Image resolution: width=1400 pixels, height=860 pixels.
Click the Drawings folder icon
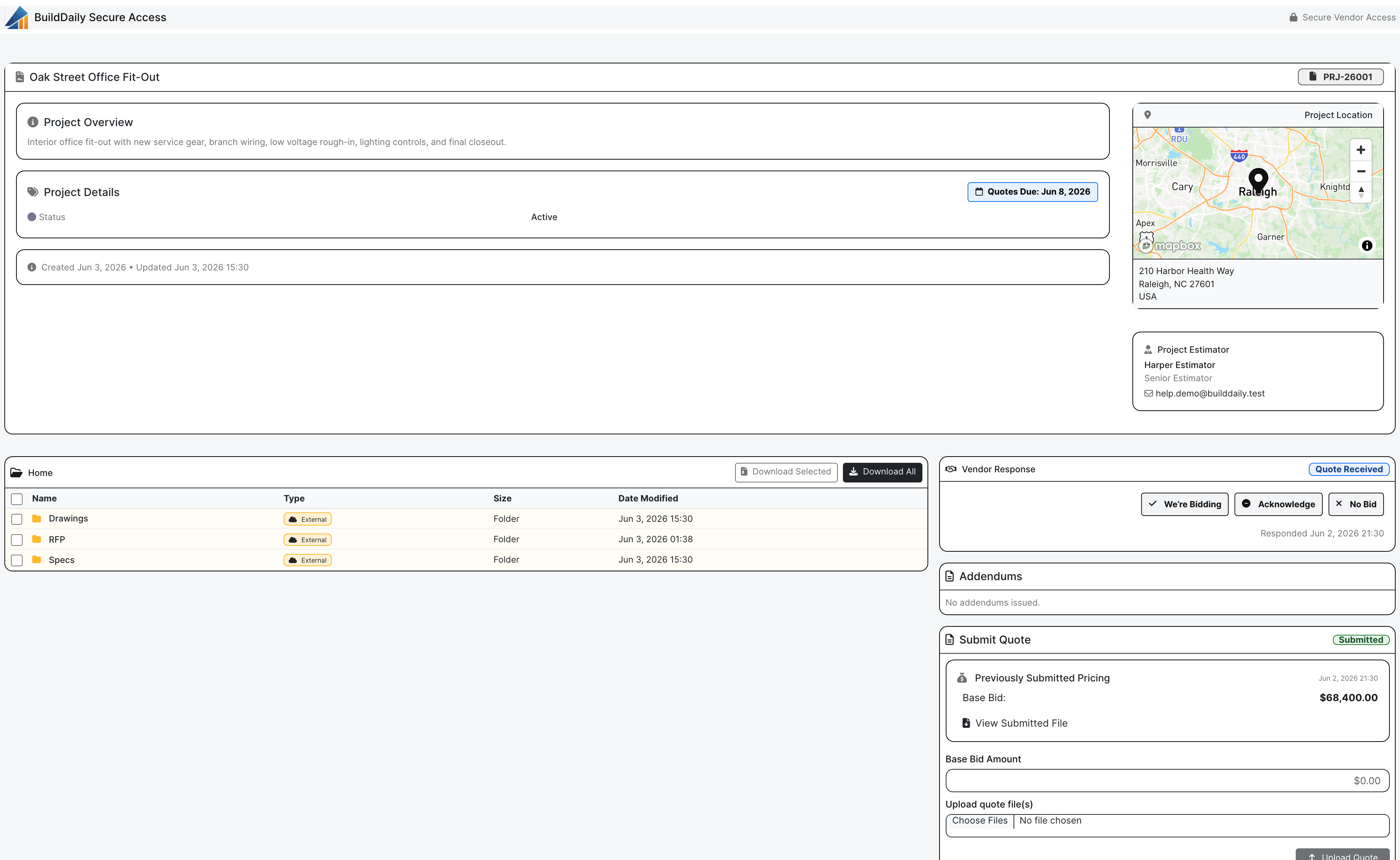(37, 519)
